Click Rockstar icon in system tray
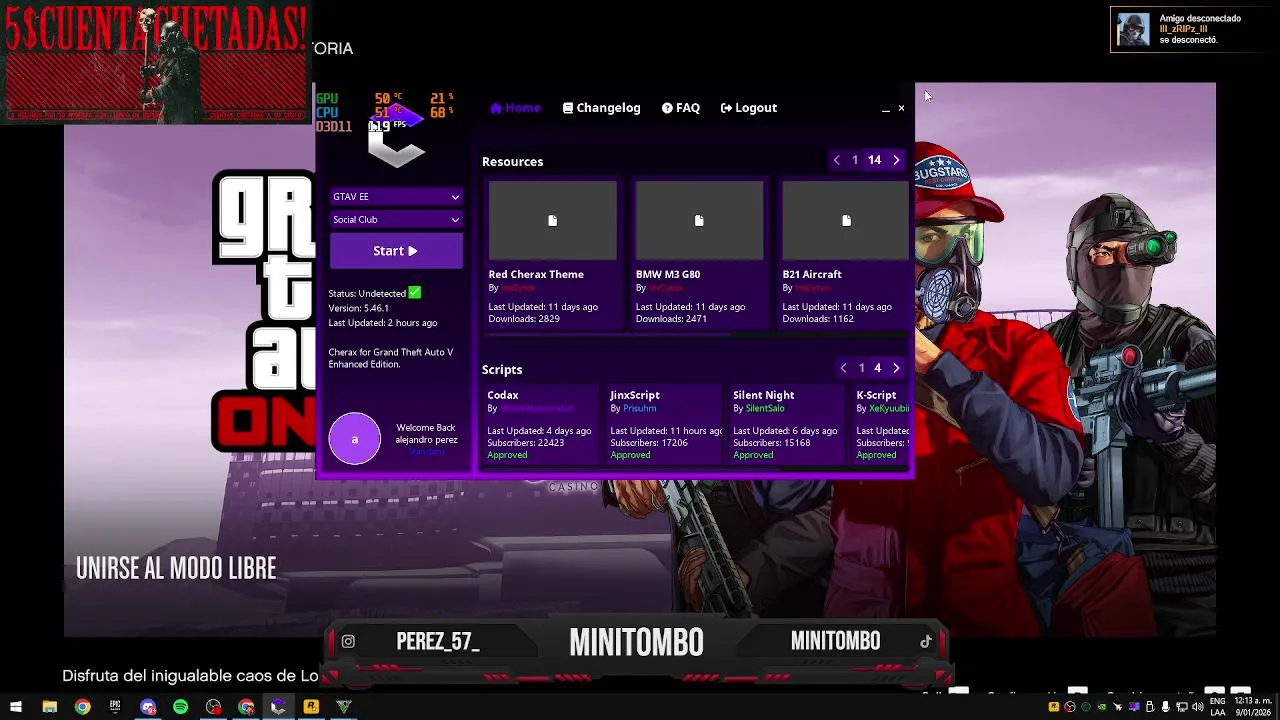 (x=1054, y=707)
